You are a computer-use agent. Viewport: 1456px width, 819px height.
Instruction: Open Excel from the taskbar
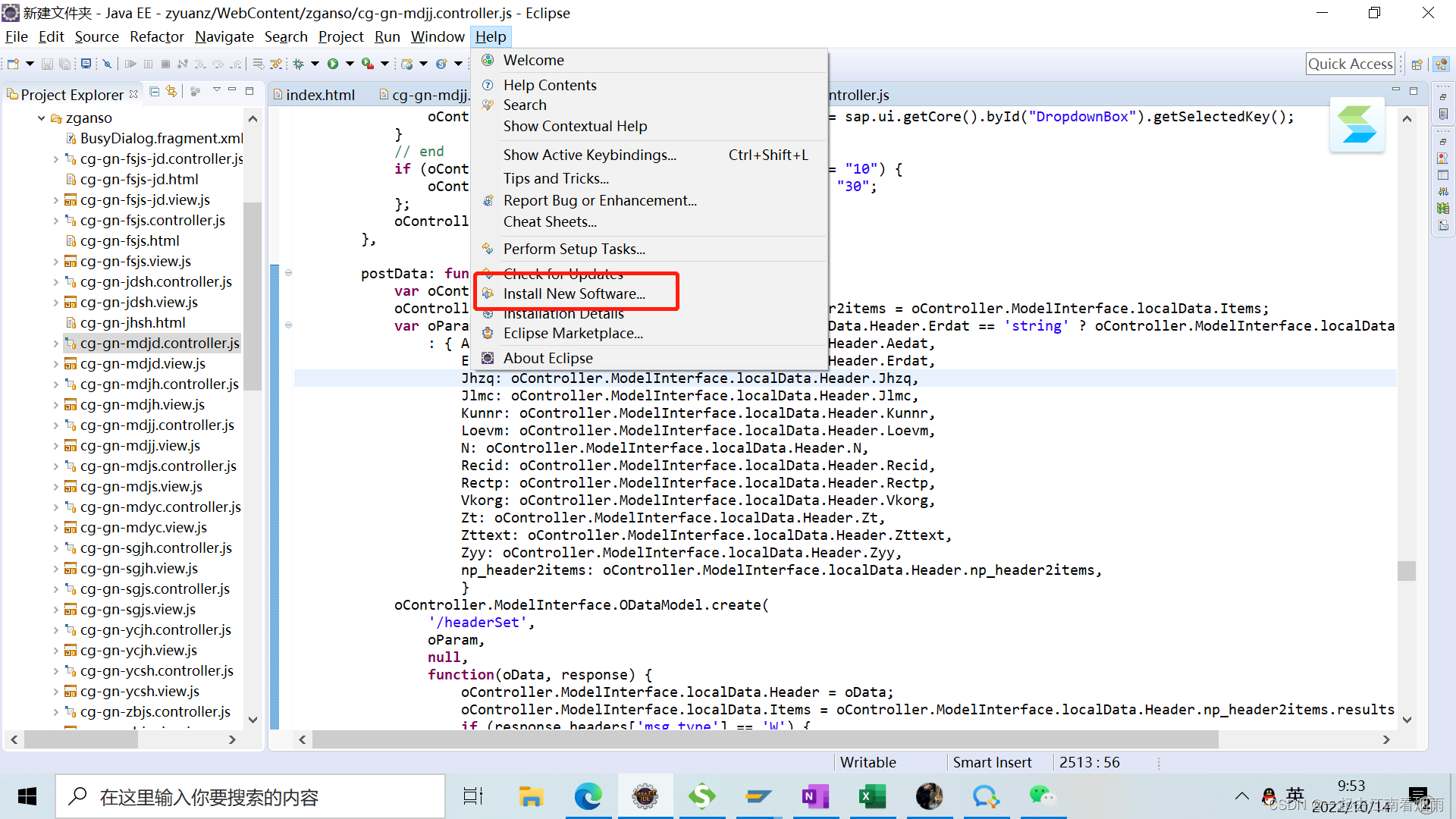pyautogui.click(x=873, y=796)
